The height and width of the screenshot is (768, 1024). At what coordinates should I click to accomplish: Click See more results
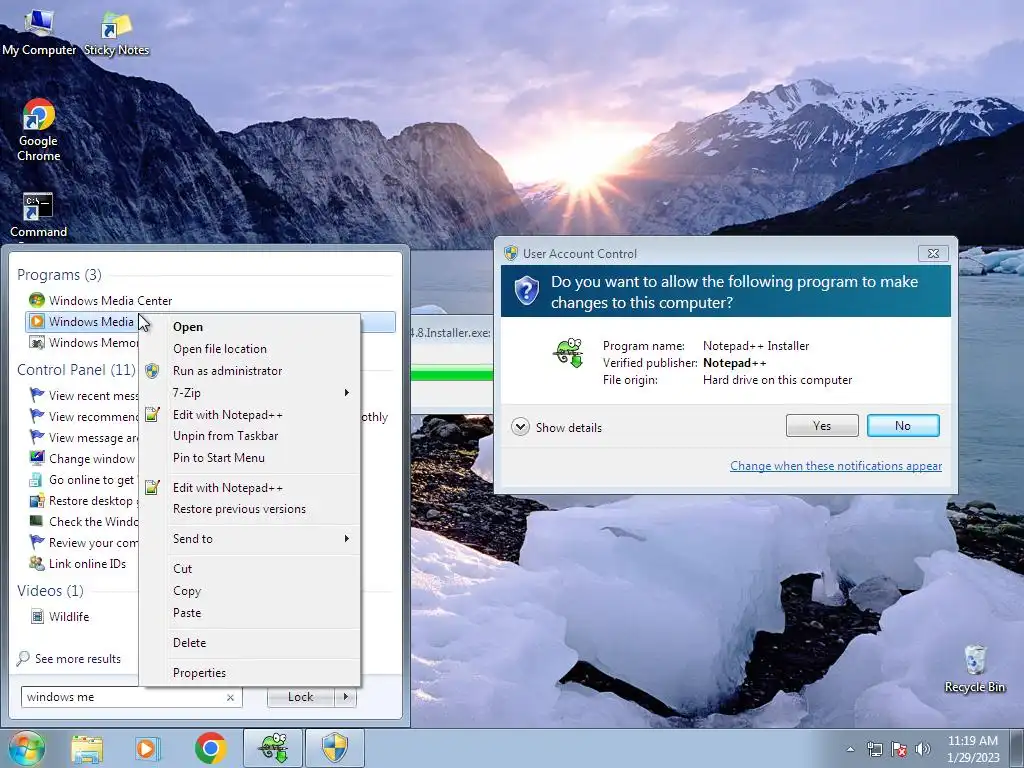pyautogui.click(x=69, y=658)
